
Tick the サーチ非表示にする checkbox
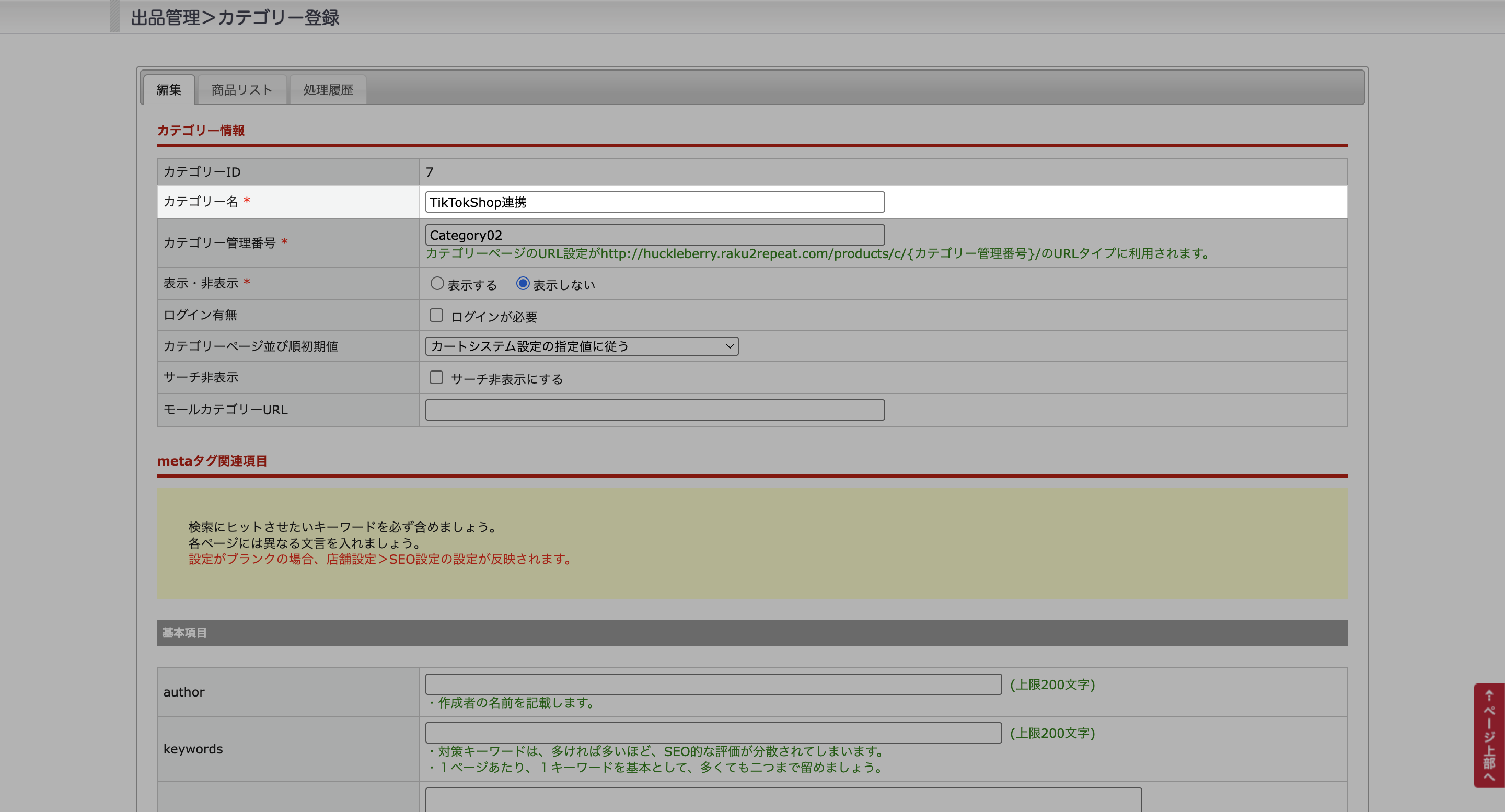click(x=436, y=377)
